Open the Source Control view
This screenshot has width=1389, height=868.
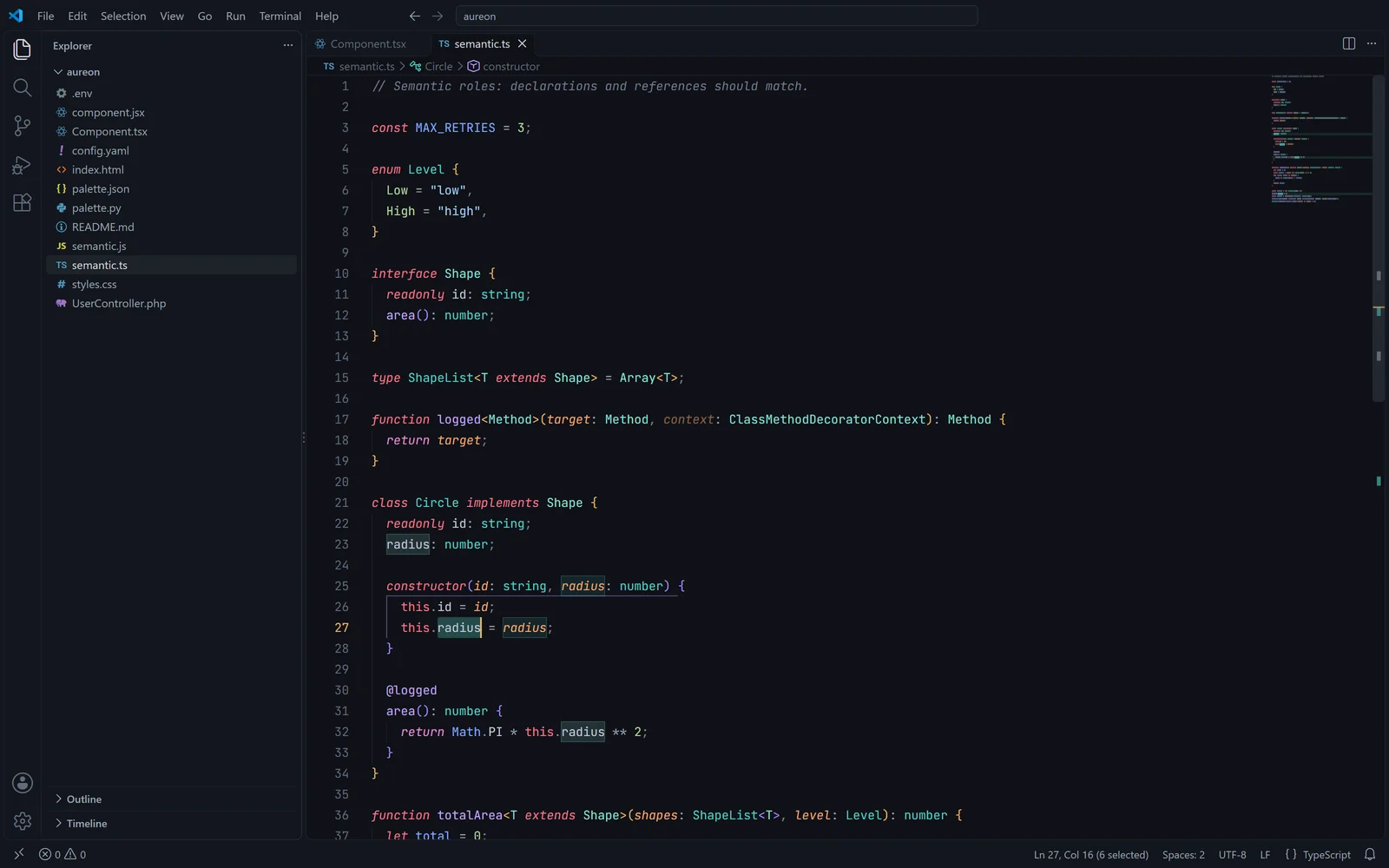pos(23,126)
